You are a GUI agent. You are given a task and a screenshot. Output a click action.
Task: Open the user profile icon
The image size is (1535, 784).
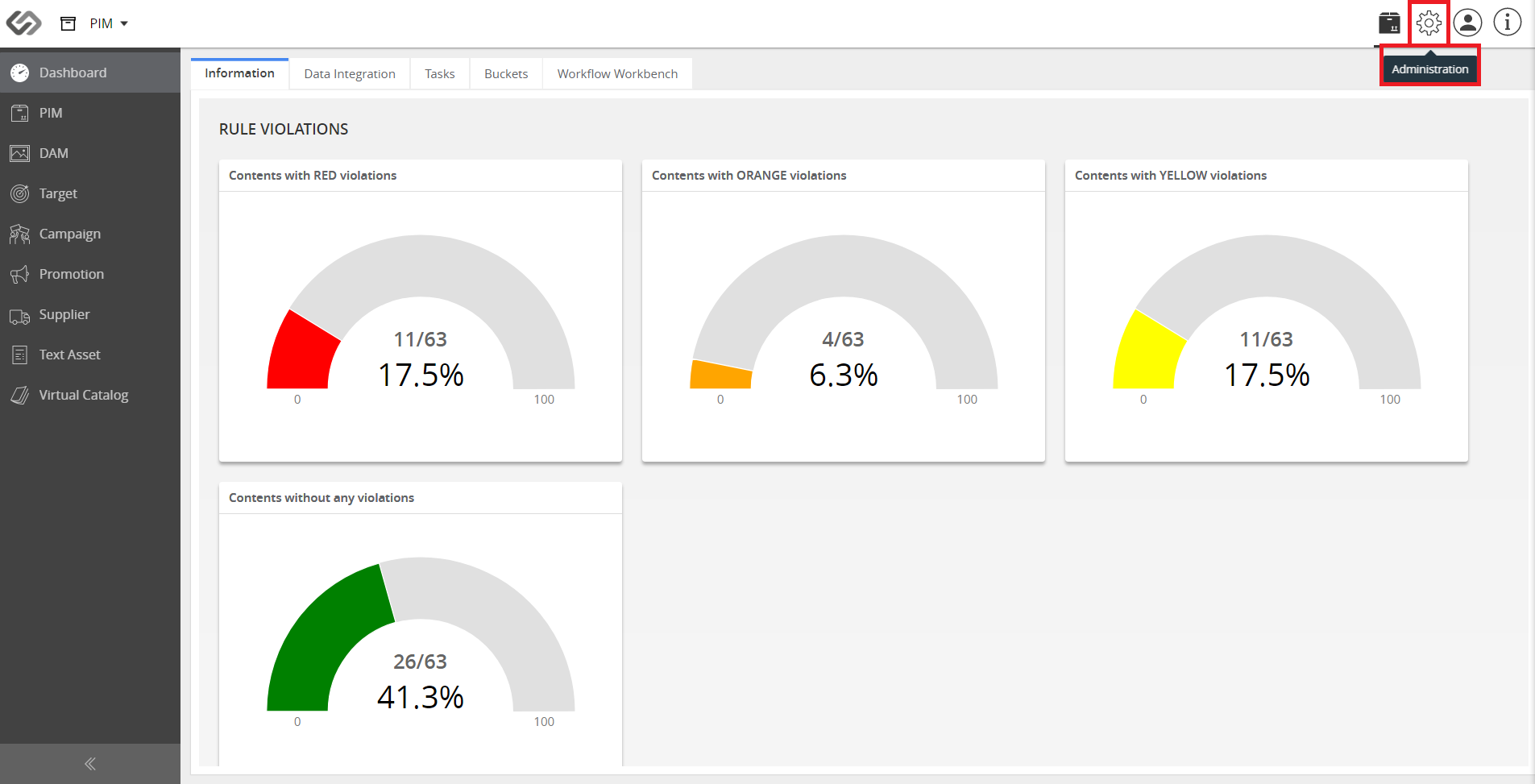point(1468,23)
